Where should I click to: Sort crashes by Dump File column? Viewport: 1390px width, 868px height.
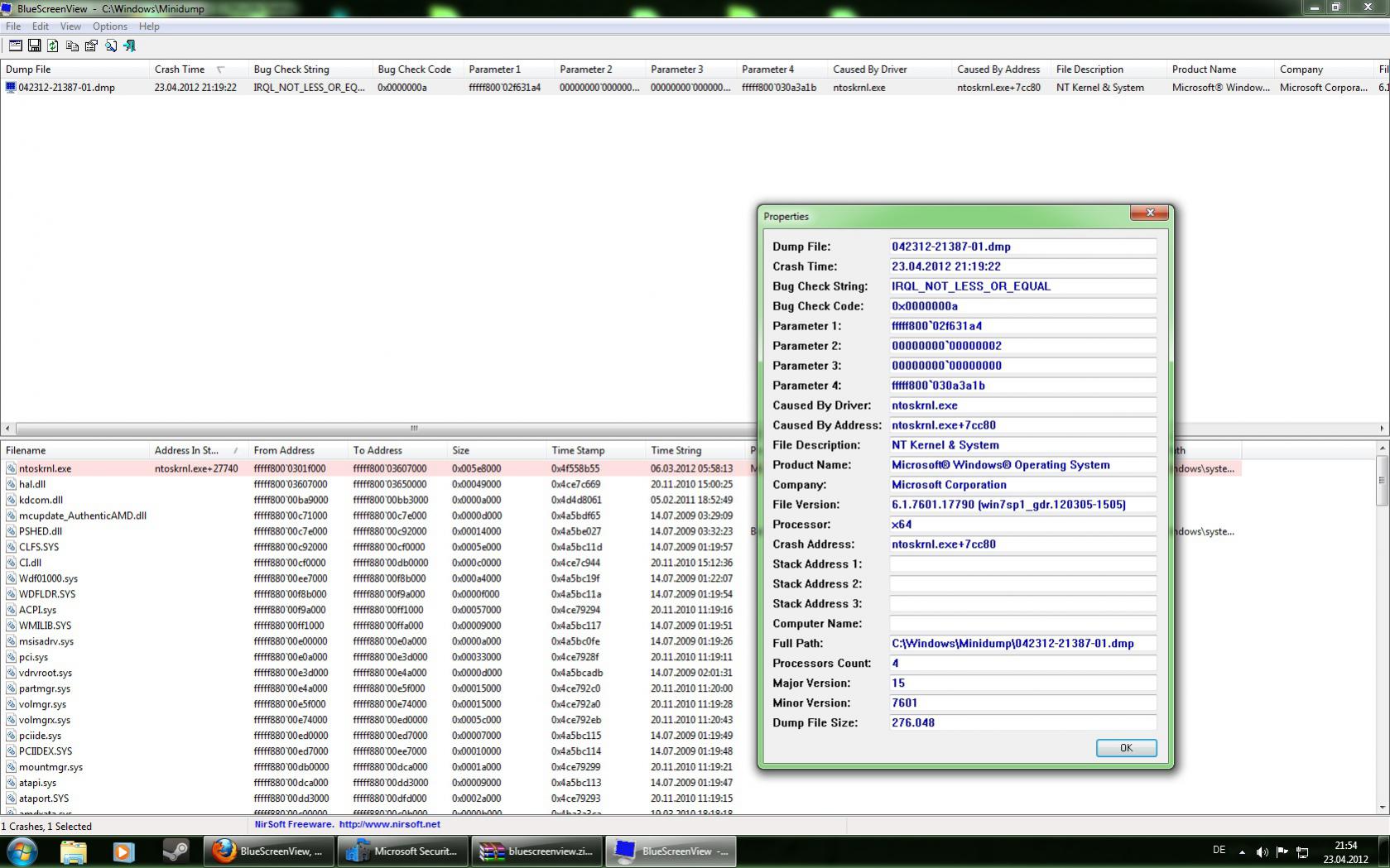pyautogui.click(x=75, y=70)
